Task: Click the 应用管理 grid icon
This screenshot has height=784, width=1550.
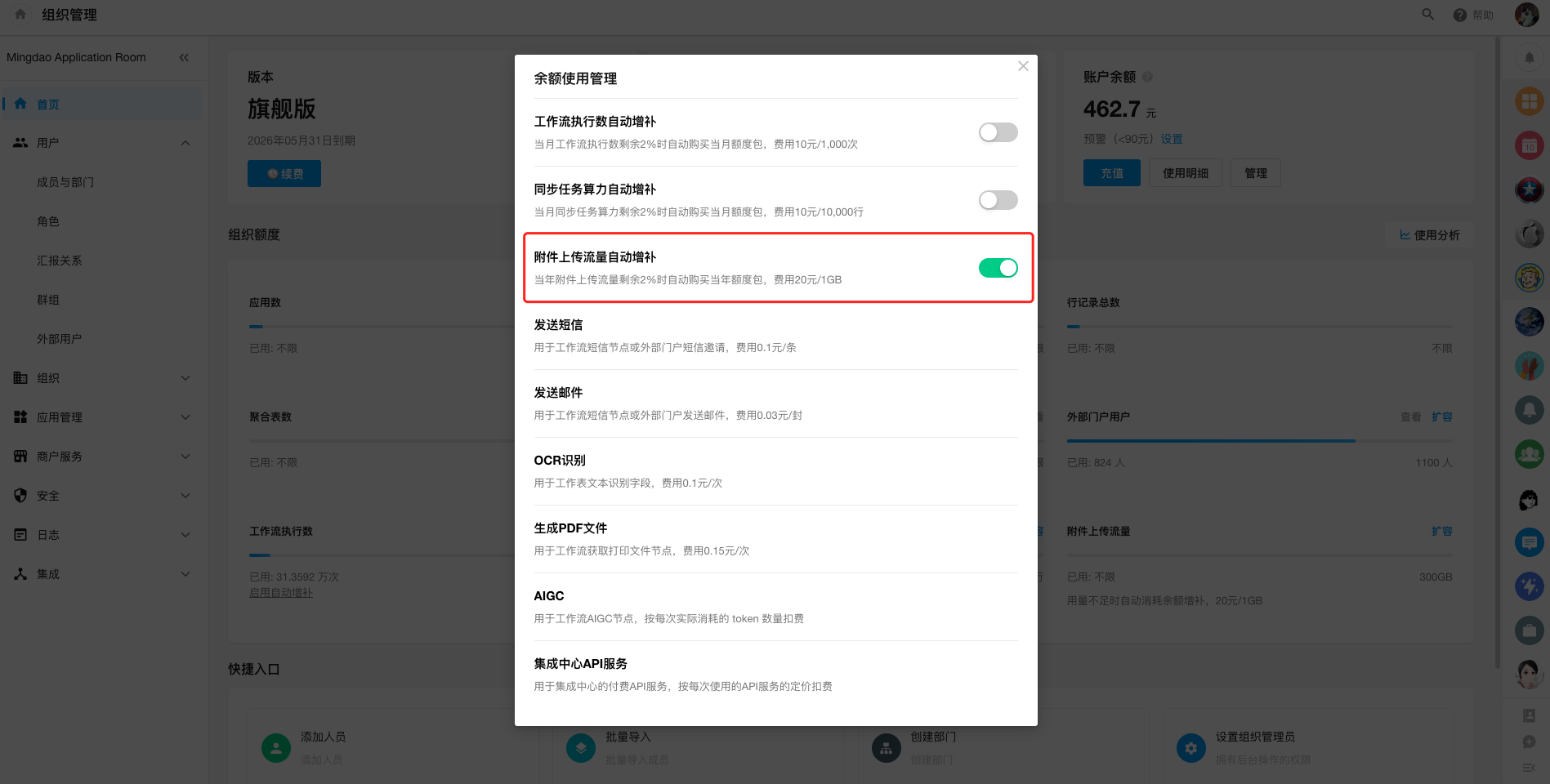Action: 20,417
